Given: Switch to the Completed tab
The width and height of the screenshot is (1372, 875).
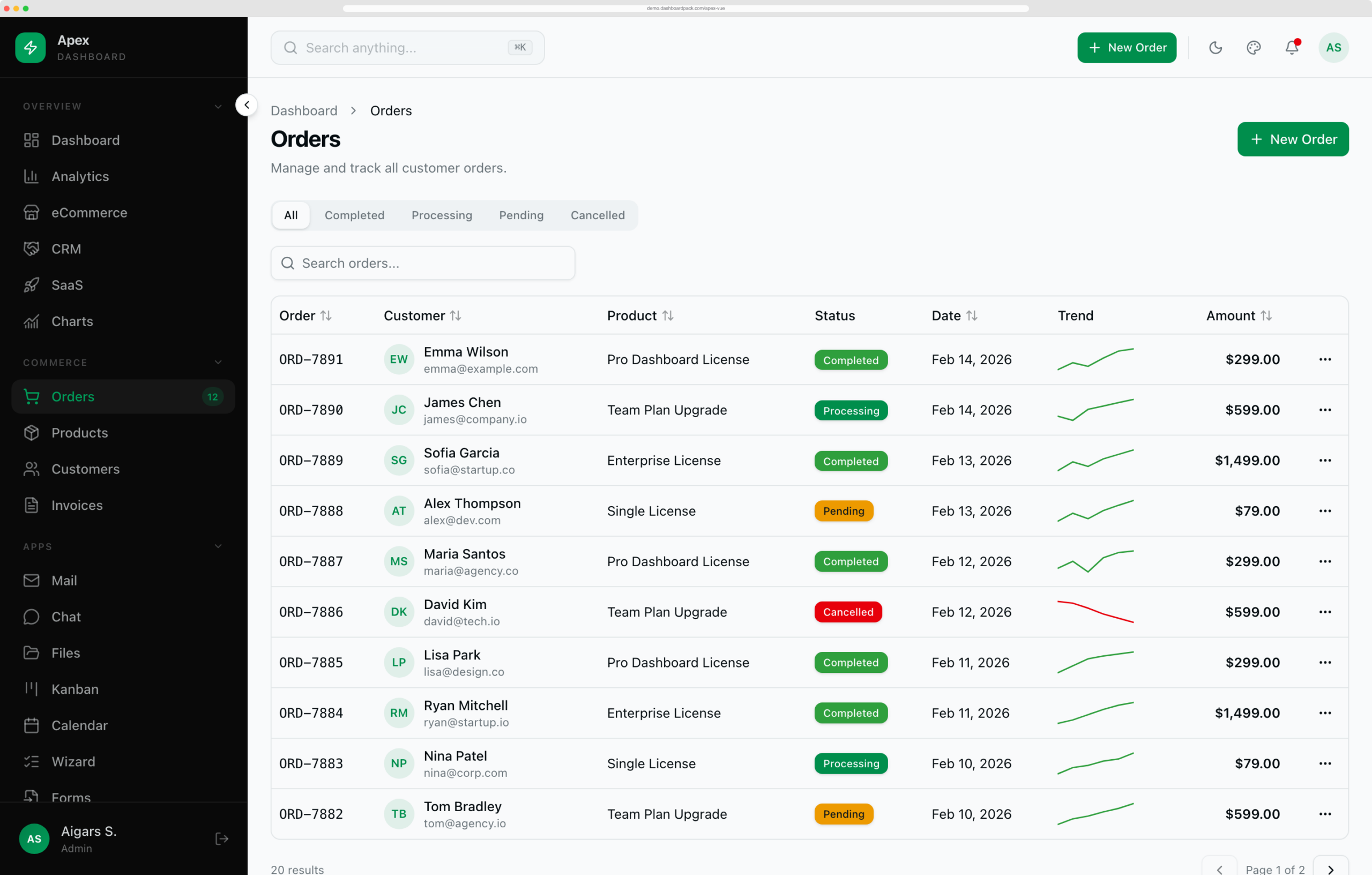Looking at the screenshot, I should pyautogui.click(x=354, y=215).
